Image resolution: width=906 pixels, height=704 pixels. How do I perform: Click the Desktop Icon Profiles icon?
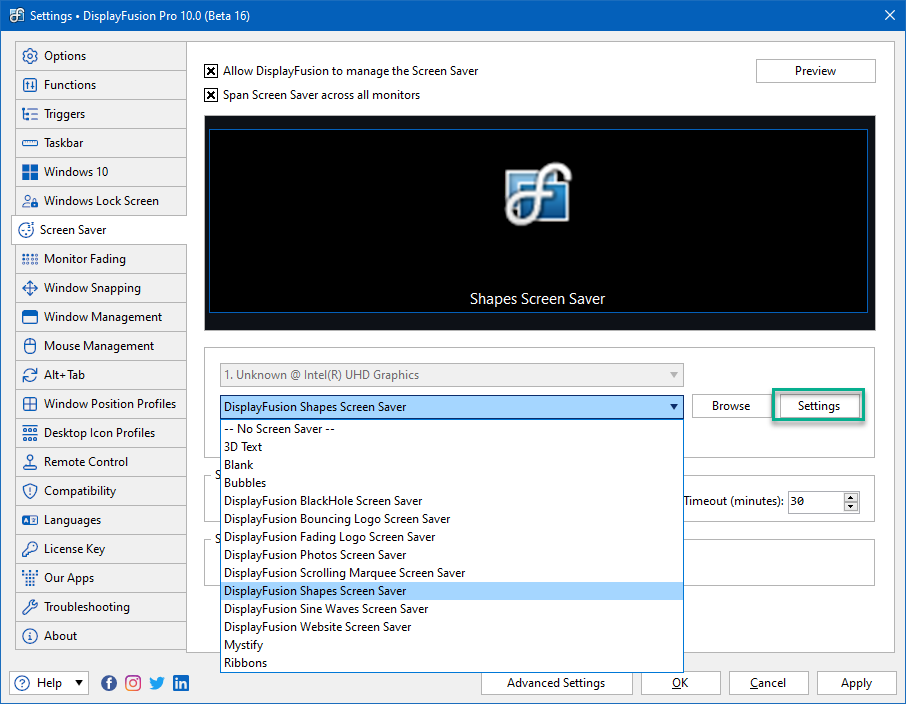tap(29, 433)
